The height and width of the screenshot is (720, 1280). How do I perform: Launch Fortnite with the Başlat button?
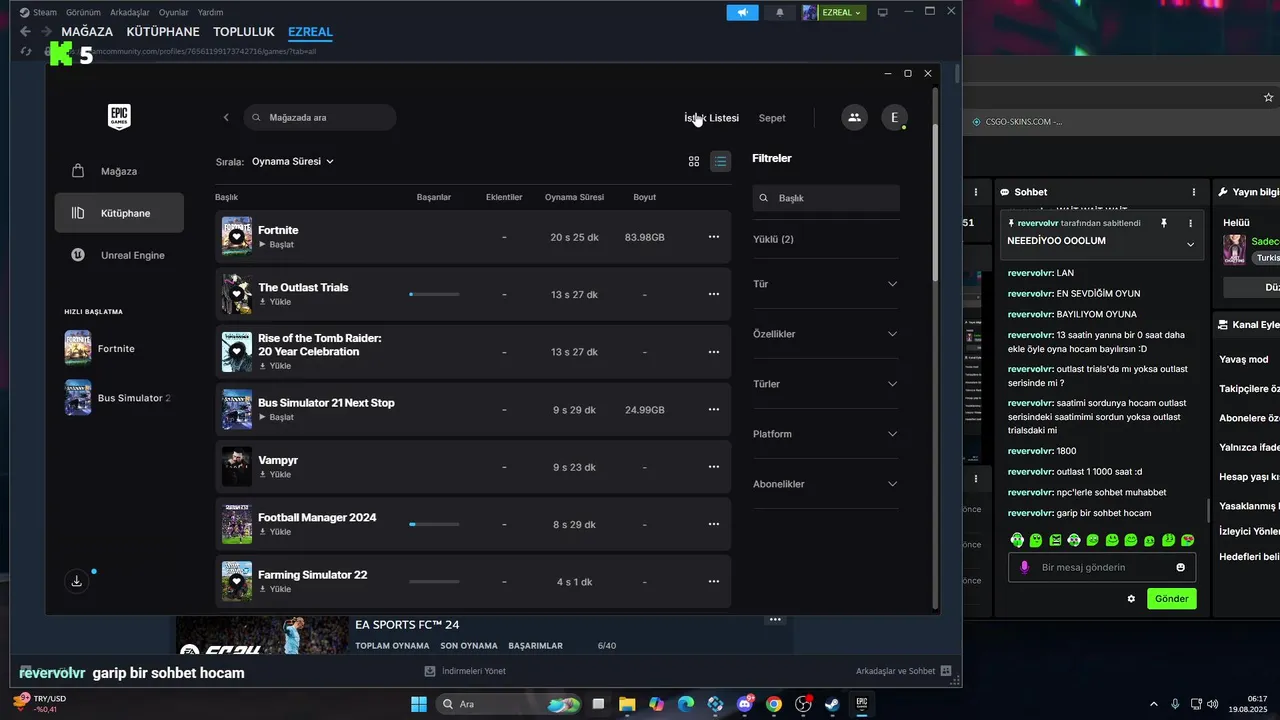pos(276,245)
